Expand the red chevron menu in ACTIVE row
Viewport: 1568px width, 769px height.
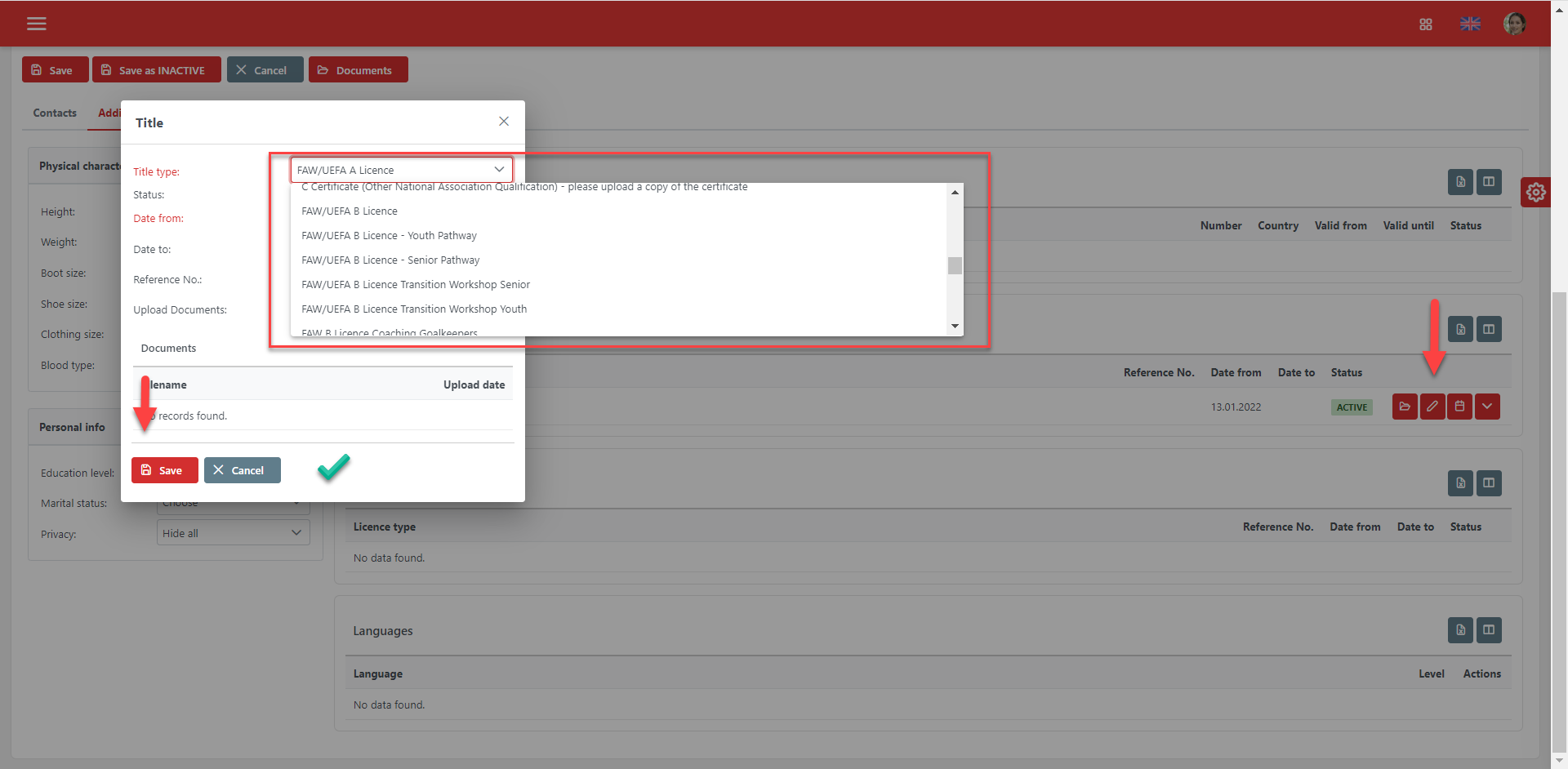[x=1487, y=407]
